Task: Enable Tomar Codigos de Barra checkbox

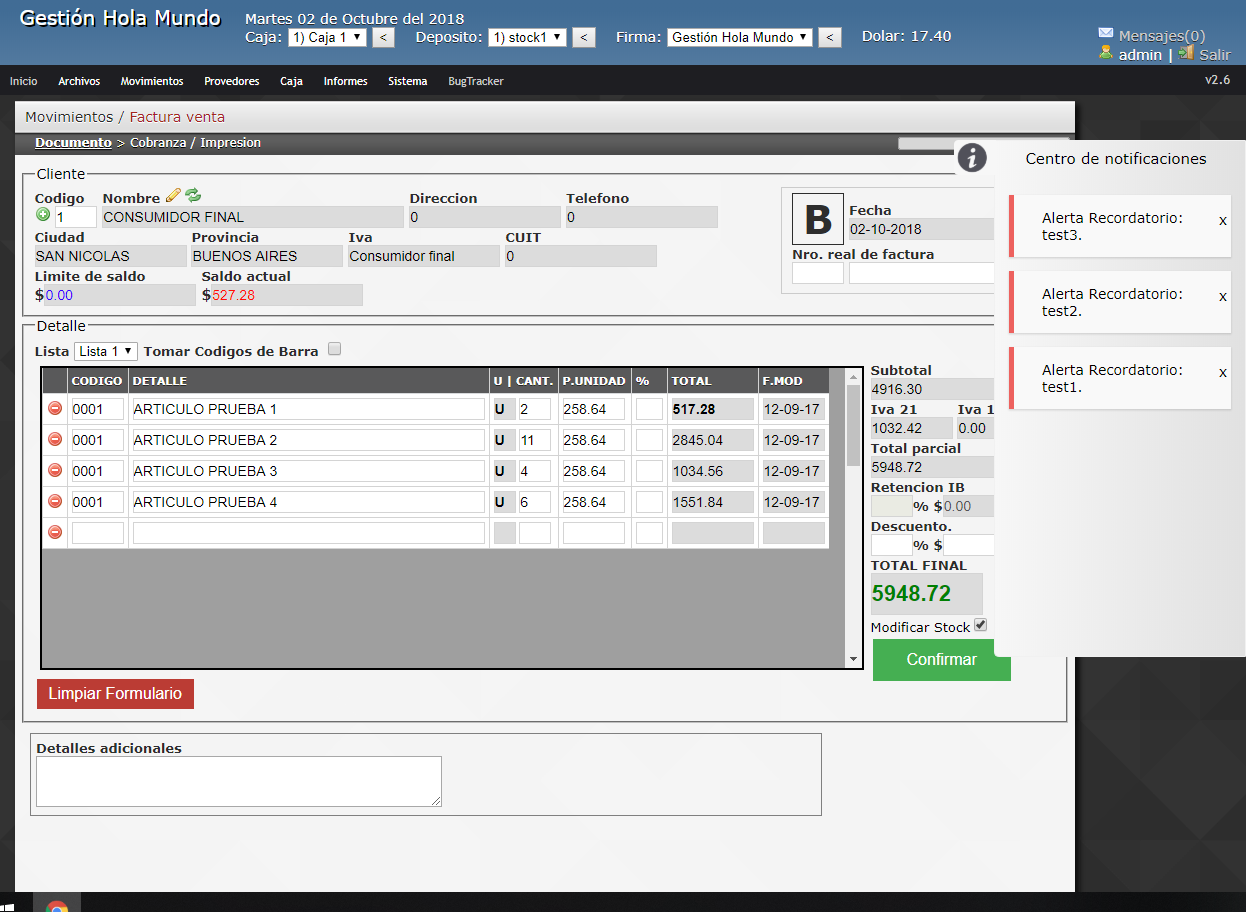Action: [335, 350]
